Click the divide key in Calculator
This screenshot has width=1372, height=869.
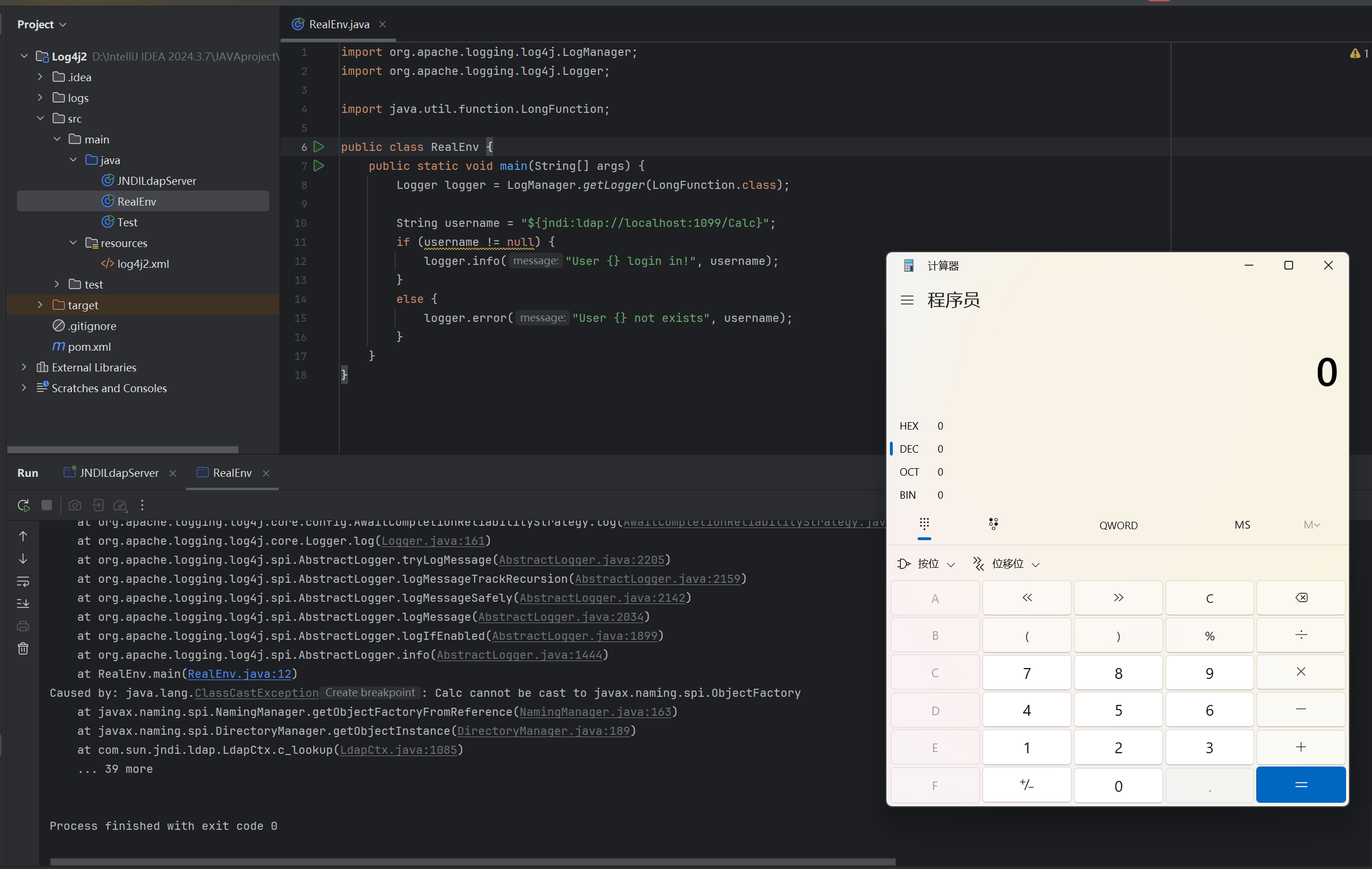[1301, 635]
